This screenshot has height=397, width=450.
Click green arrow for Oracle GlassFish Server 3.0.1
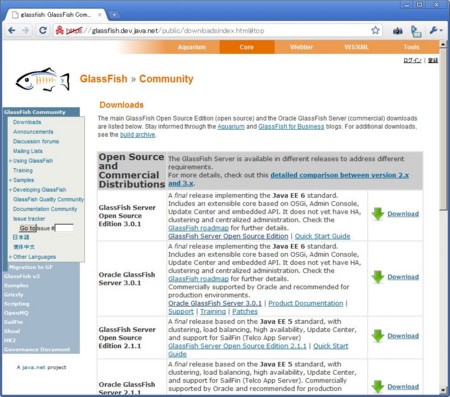(378, 277)
